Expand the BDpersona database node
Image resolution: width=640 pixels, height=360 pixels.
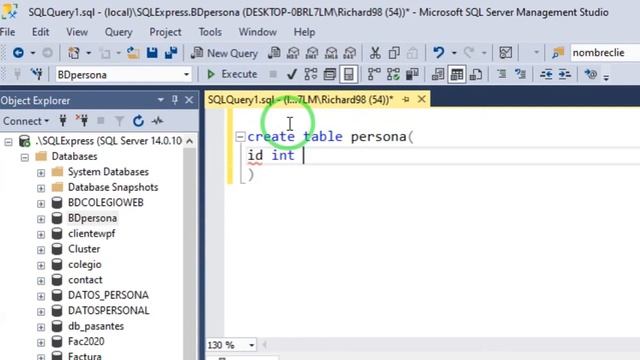pyautogui.click(x=41, y=219)
